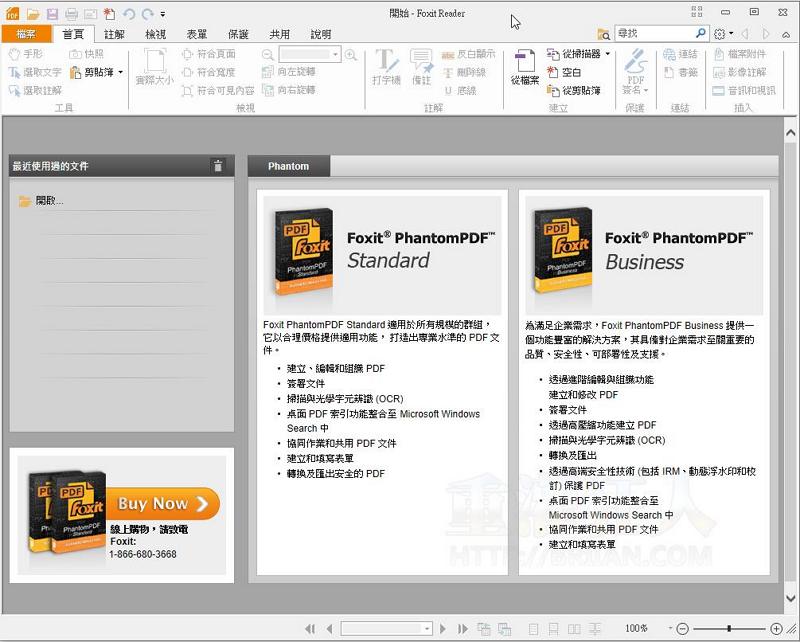Click the Redo arrow in the title bar
Viewport: 800px width, 642px height.
pyautogui.click(x=148, y=14)
